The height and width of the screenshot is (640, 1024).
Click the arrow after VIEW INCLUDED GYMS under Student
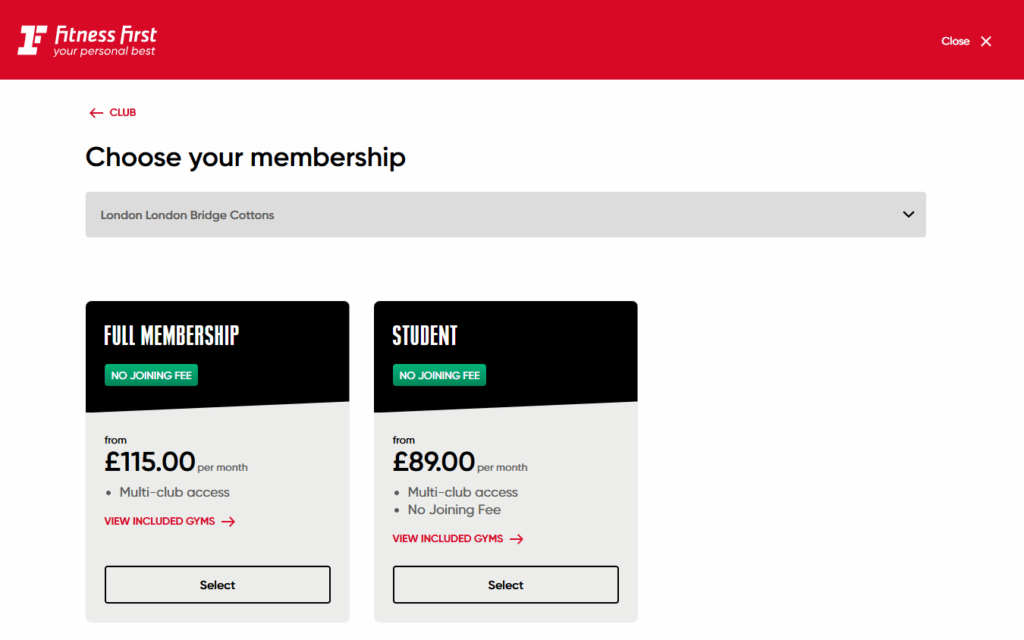(517, 538)
